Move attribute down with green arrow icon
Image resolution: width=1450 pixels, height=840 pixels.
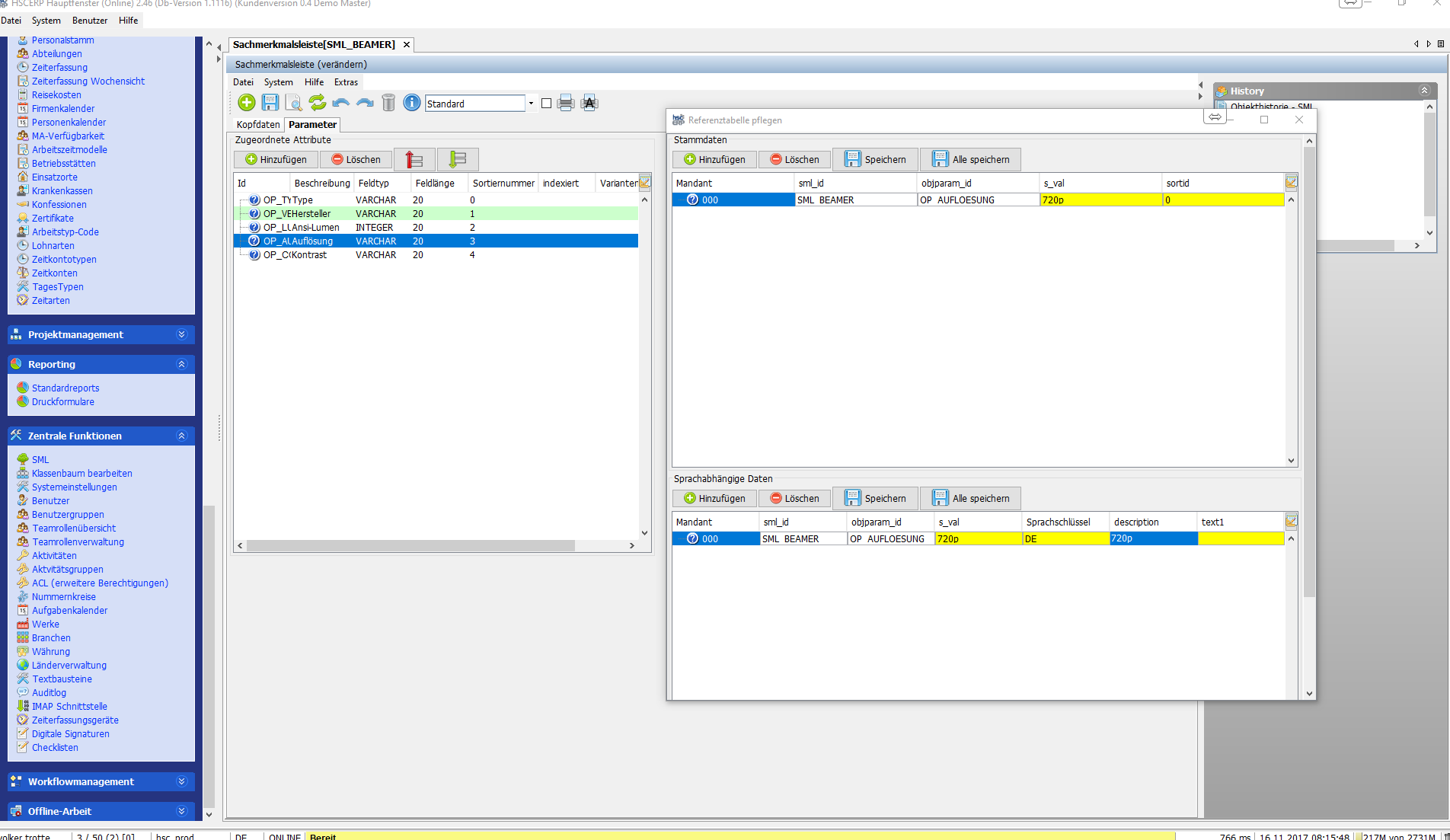pyautogui.click(x=457, y=159)
